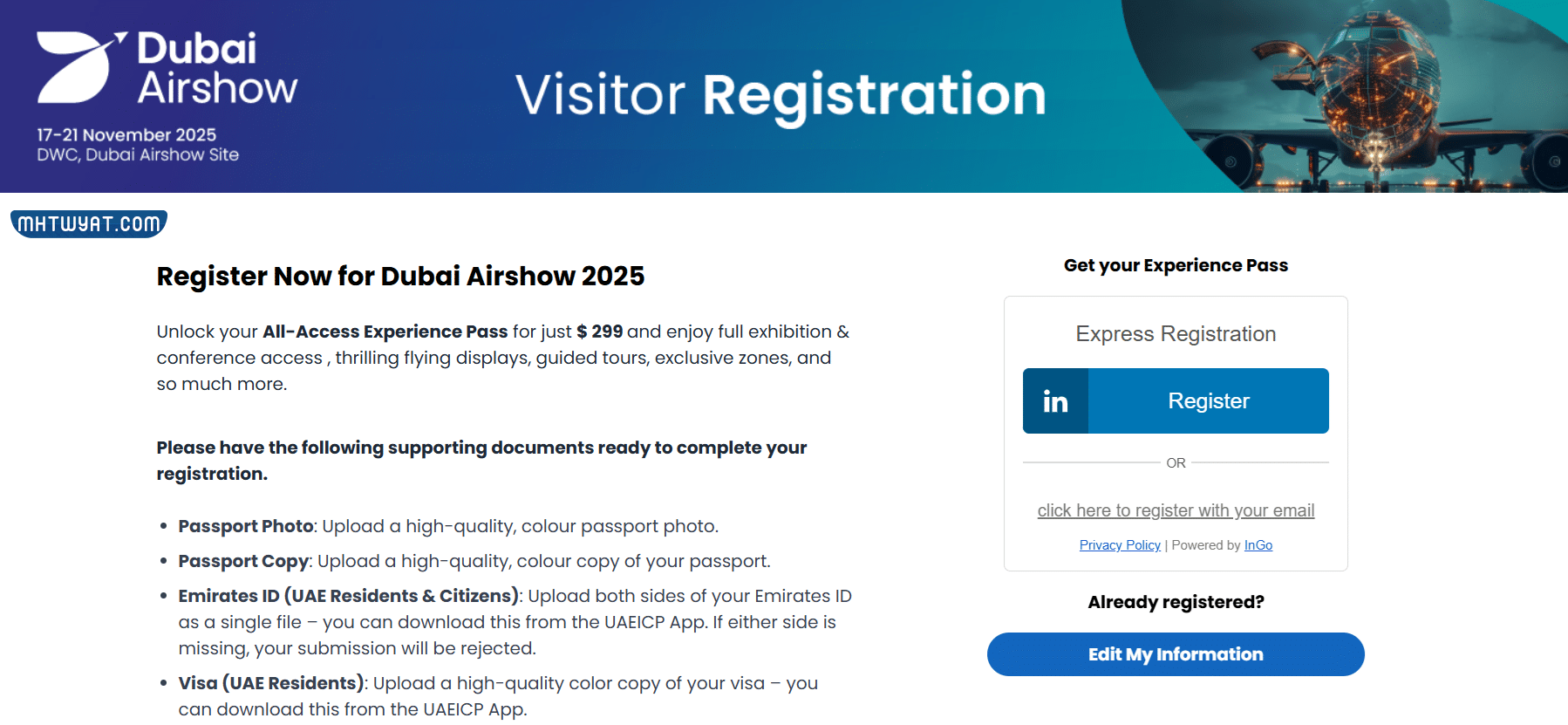
Task: Click the Dubai Airshow wordmark text
Action: pos(216,68)
